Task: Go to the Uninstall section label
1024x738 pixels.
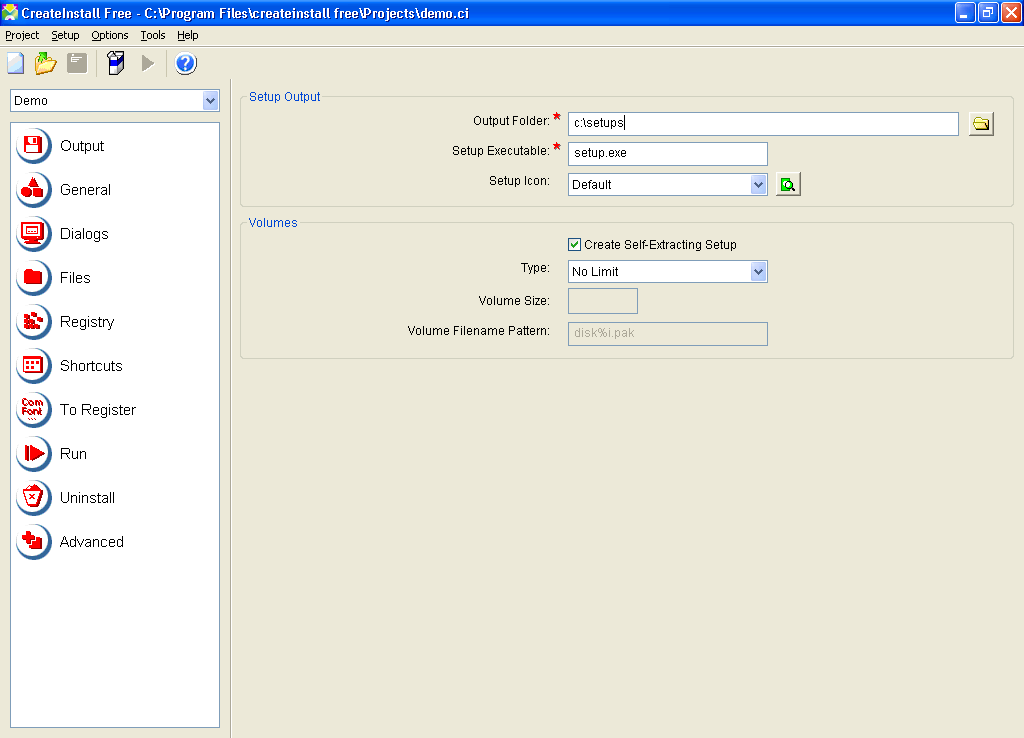Action: [x=87, y=498]
